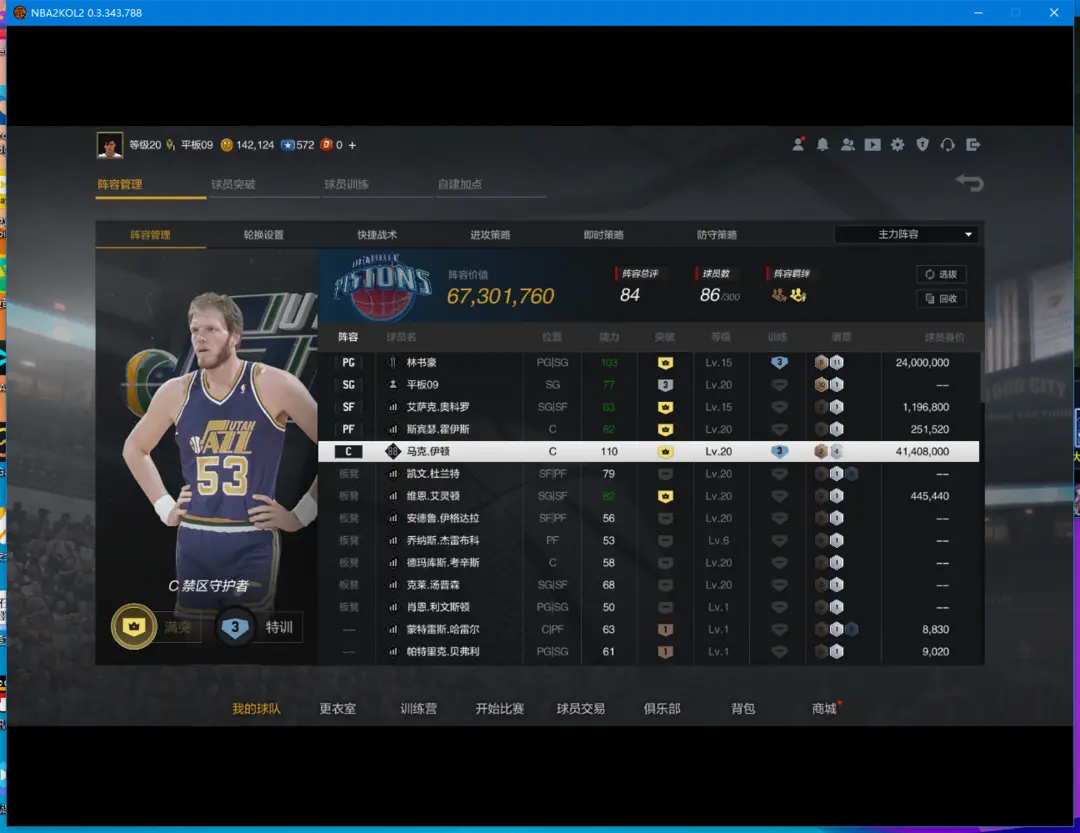
Task: Click 蒙特雷斯.哈雷尔's bronze breakthrough badge
Action: coord(665,629)
